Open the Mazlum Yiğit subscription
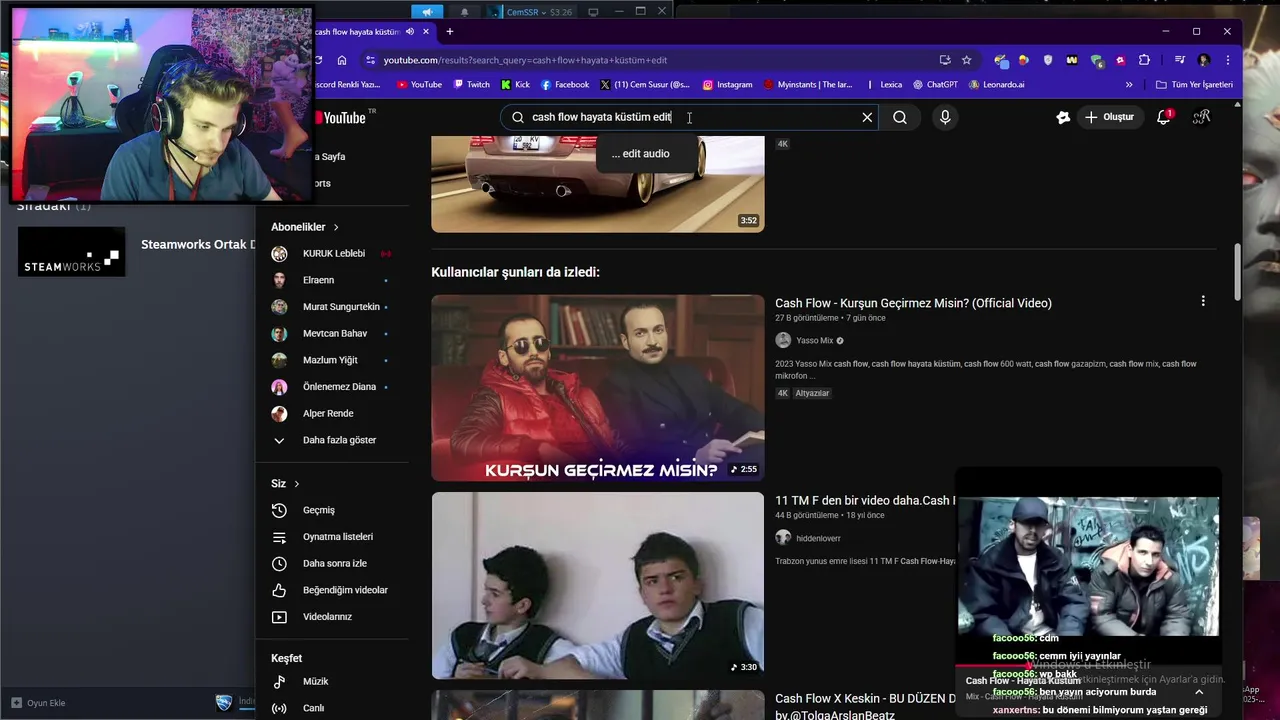Viewport: 1280px width, 720px height. pos(330,360)
